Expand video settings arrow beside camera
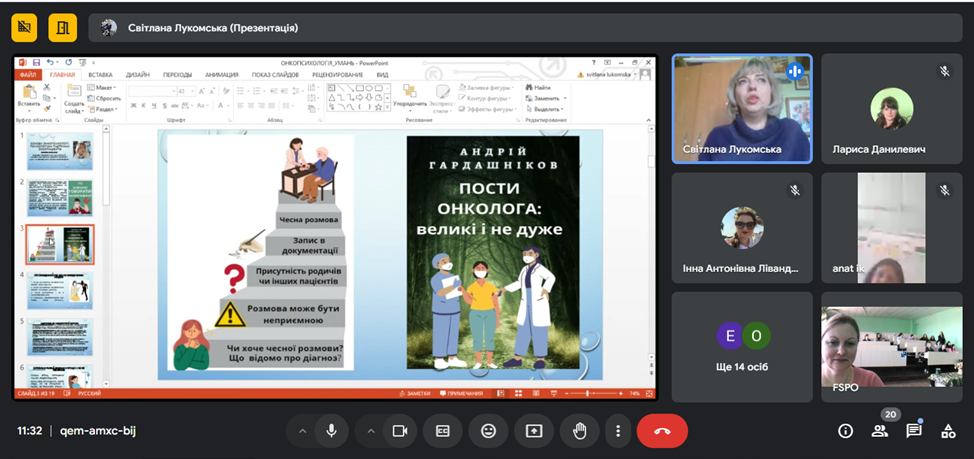Image resolution: width=974 pixels, height=459 pixels. 371,431
